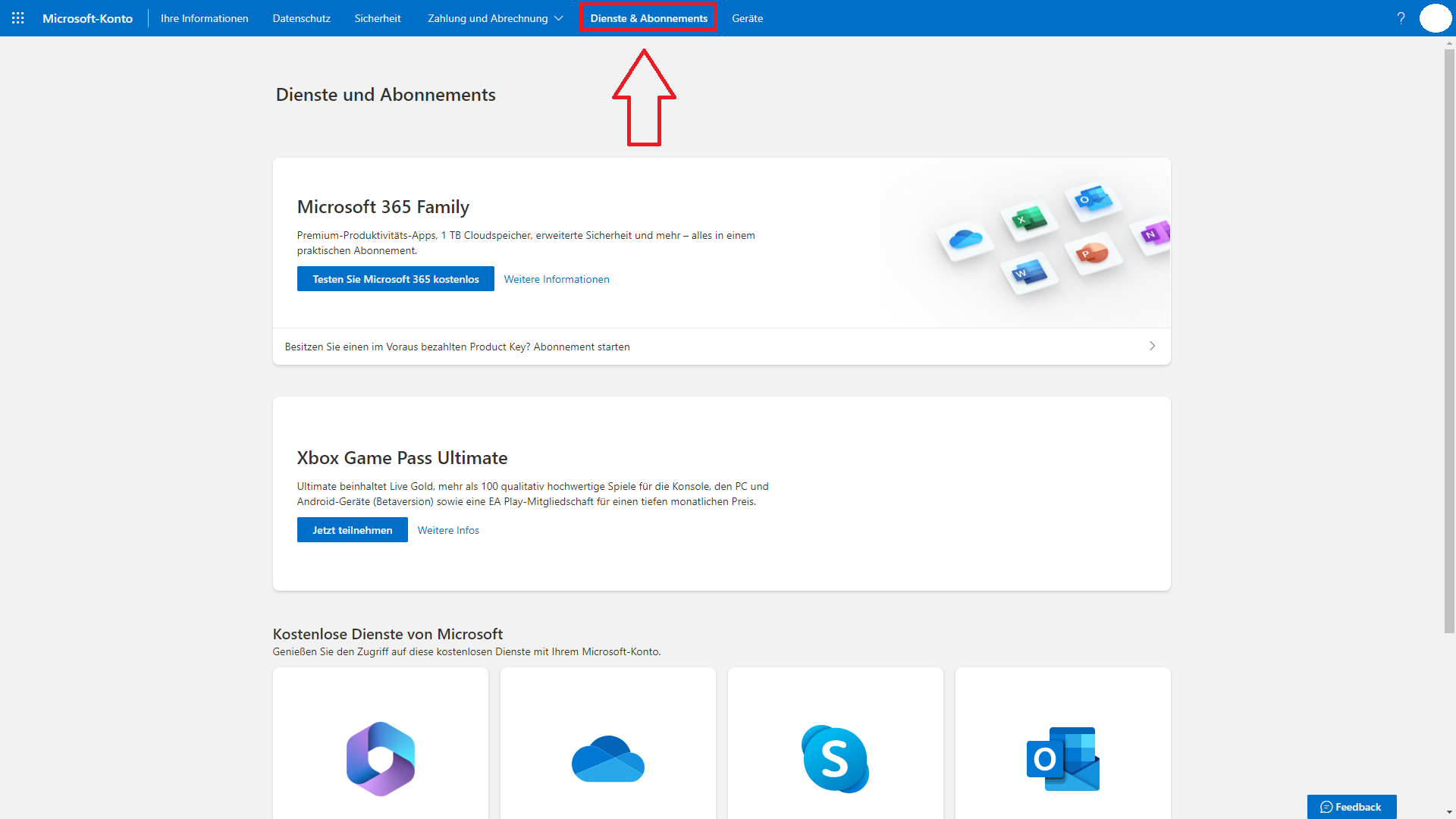Click the Dienste und Abonnements page title
This screenshot has width=1456, height=819.
pos(385,95)
